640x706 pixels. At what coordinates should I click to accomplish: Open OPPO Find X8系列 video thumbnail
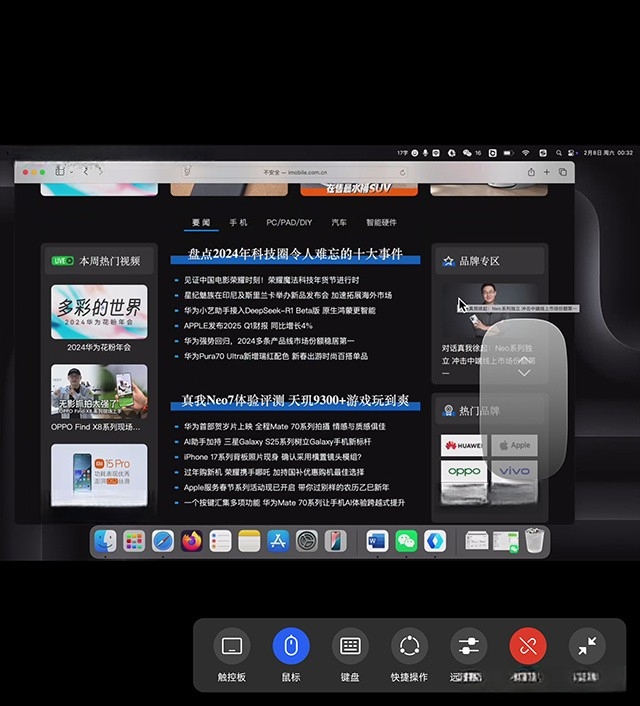(x=99, y=391)
